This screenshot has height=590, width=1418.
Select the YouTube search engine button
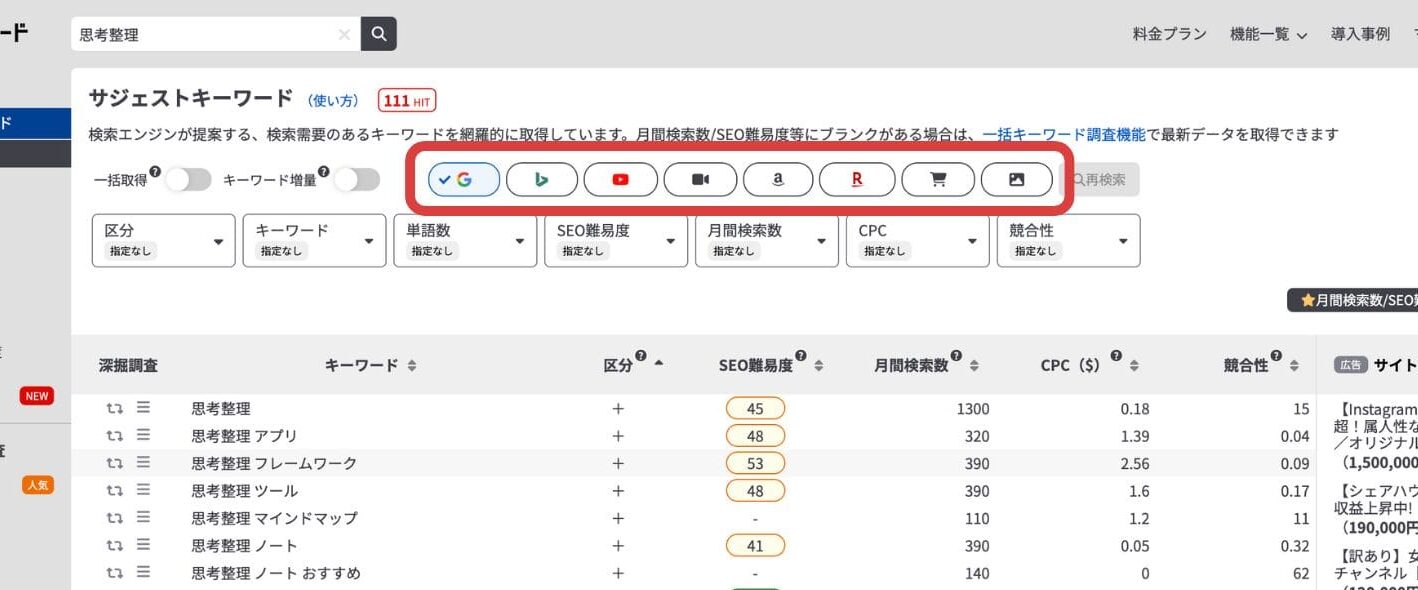(621, 180)
